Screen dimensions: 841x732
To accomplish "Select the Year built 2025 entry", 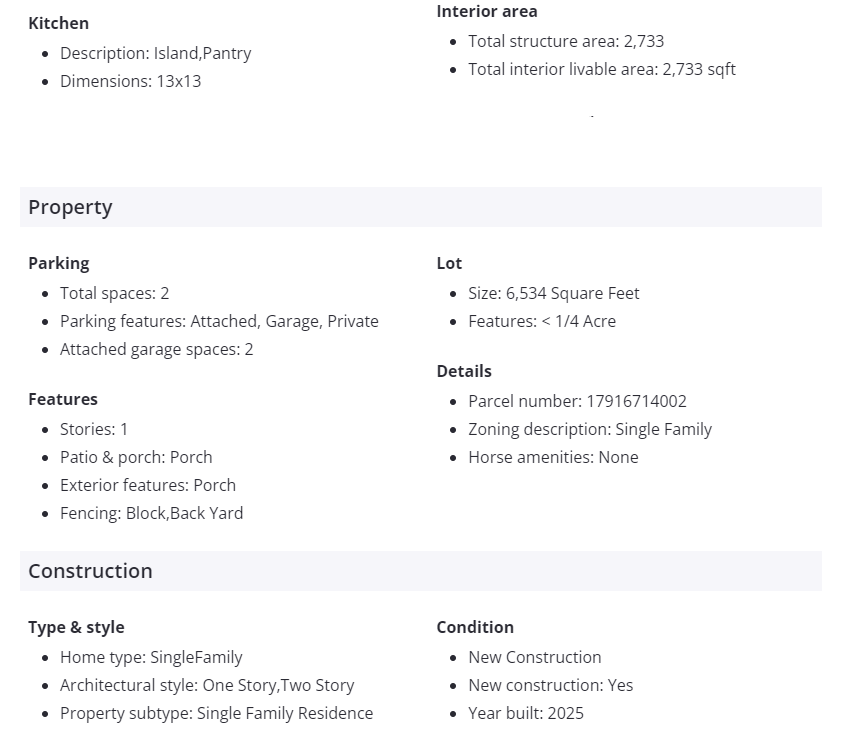I will tap(526, 713).
